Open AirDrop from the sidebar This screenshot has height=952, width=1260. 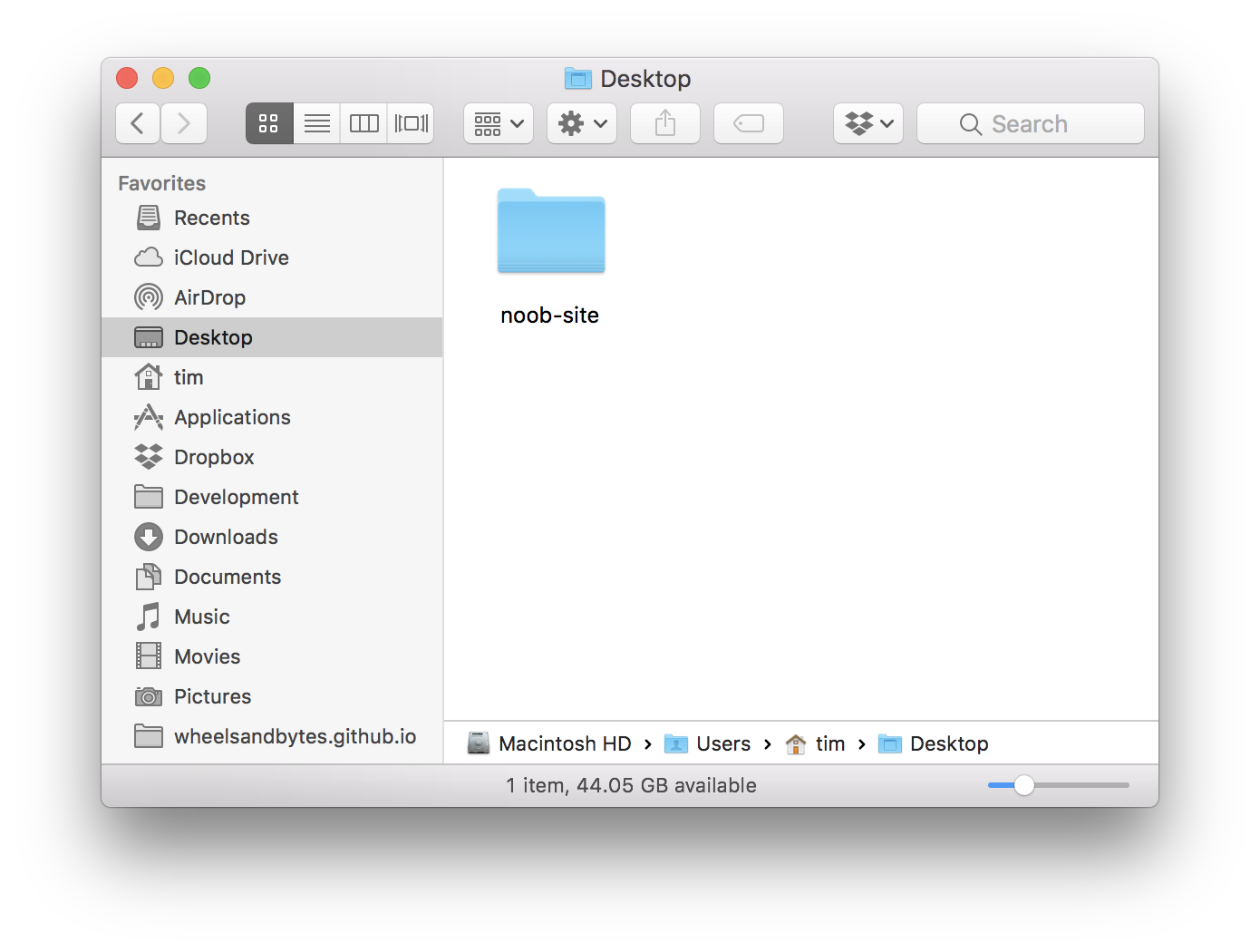coord(209,297)
